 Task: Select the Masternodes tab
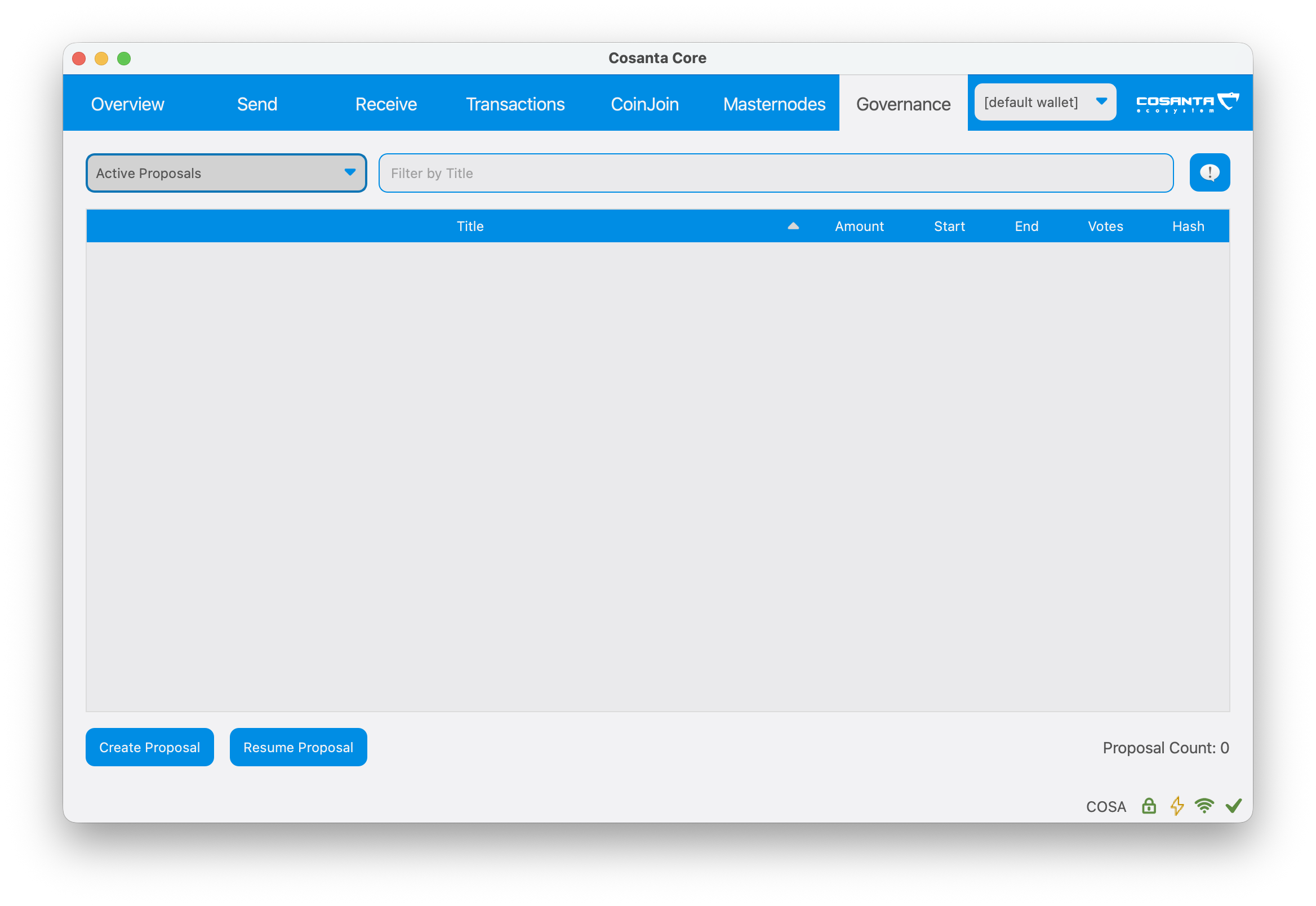click(774, 104)
